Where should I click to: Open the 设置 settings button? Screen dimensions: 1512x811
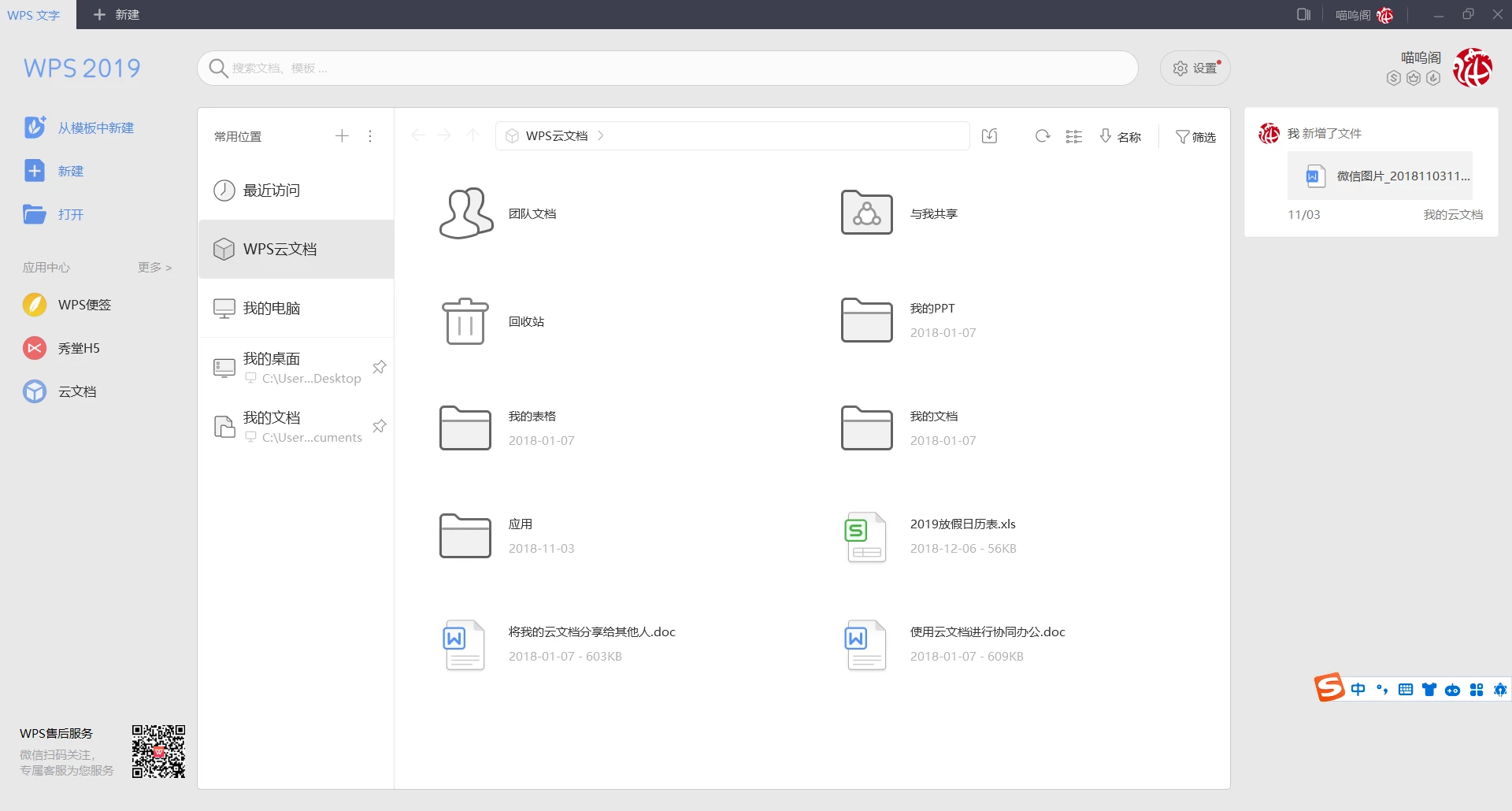tap(1195, 69)
